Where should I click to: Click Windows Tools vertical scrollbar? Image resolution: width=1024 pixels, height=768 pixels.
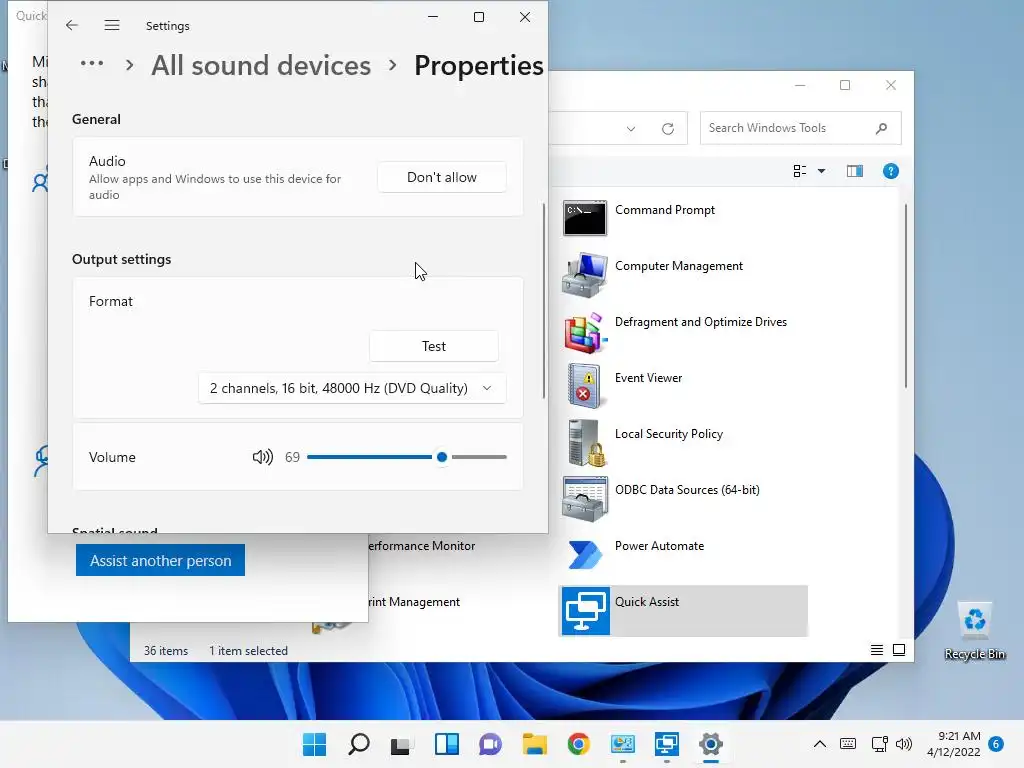click(906, 296)
